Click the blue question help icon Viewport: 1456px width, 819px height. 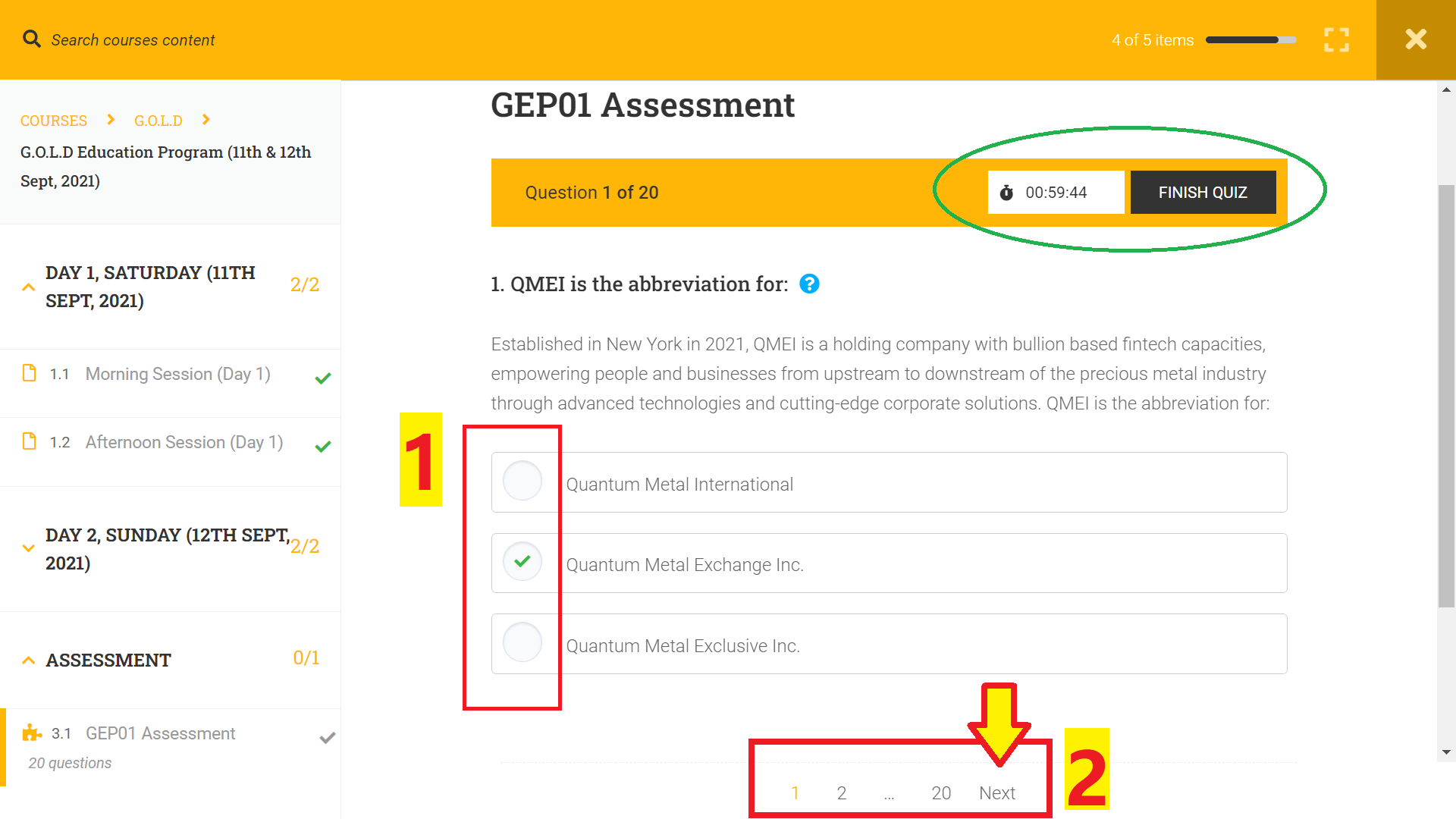coord(809,284)
